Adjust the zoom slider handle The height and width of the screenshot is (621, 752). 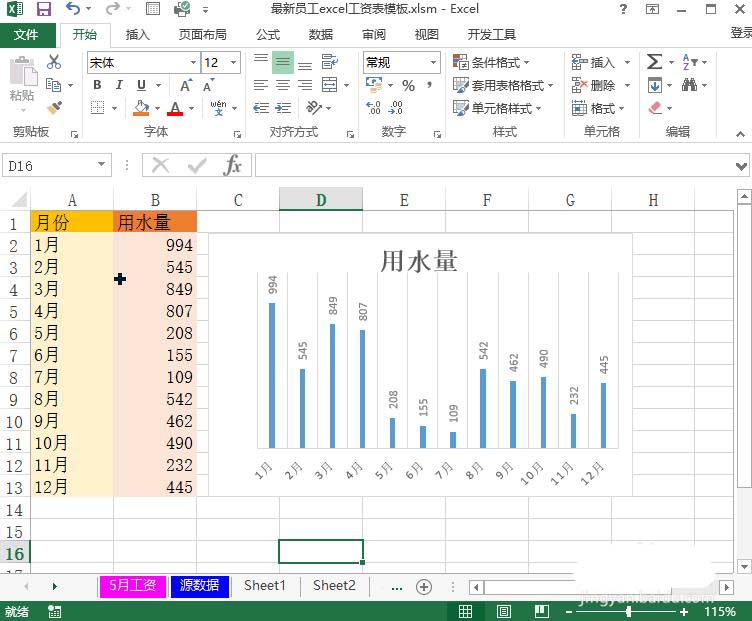point(628,611)
